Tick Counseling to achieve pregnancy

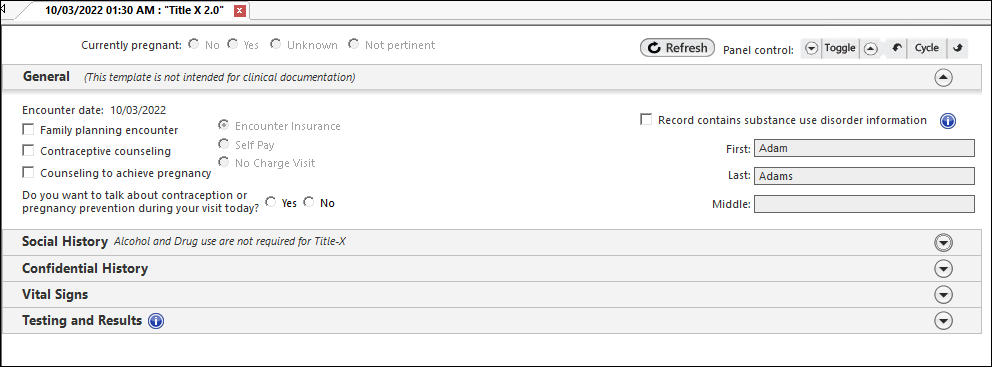(28, 172)
